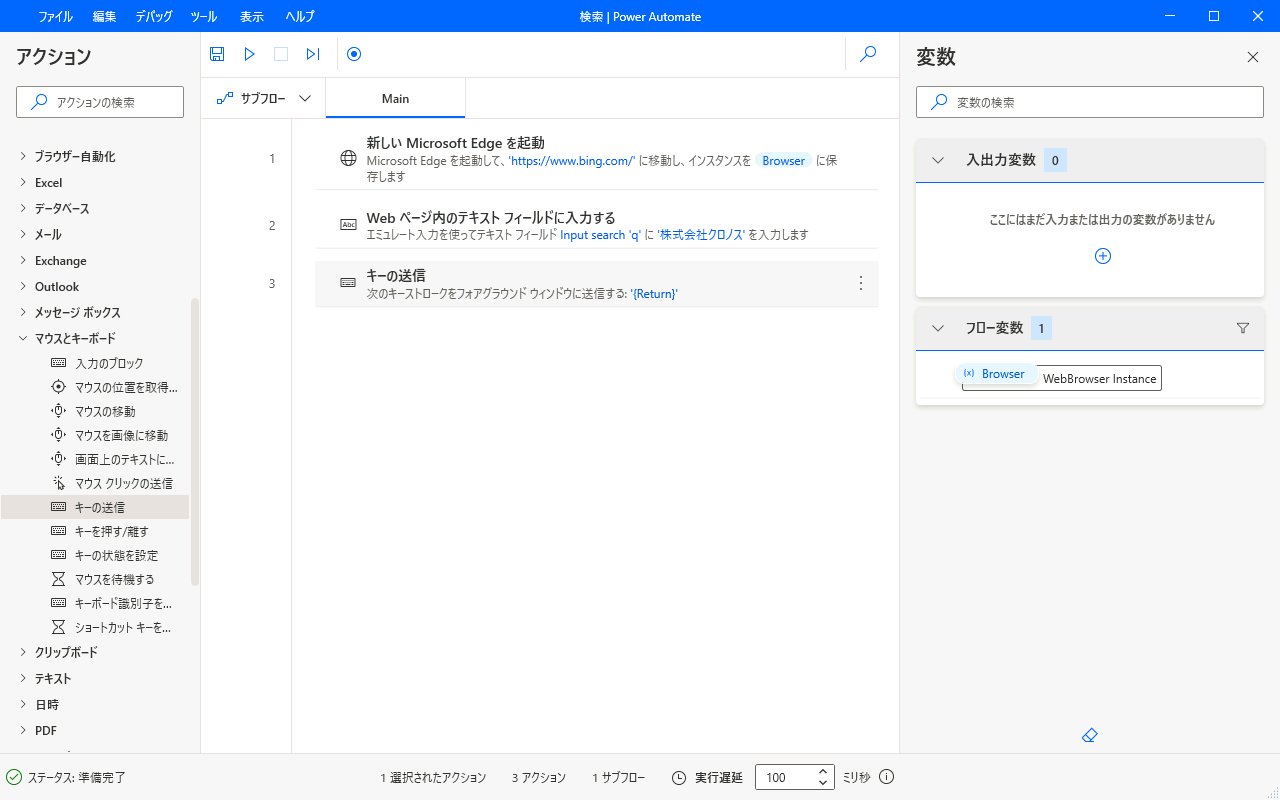Open ファイル menu
The height and width of the screenshot is (800, 1280).
click(x=55, y=16)
